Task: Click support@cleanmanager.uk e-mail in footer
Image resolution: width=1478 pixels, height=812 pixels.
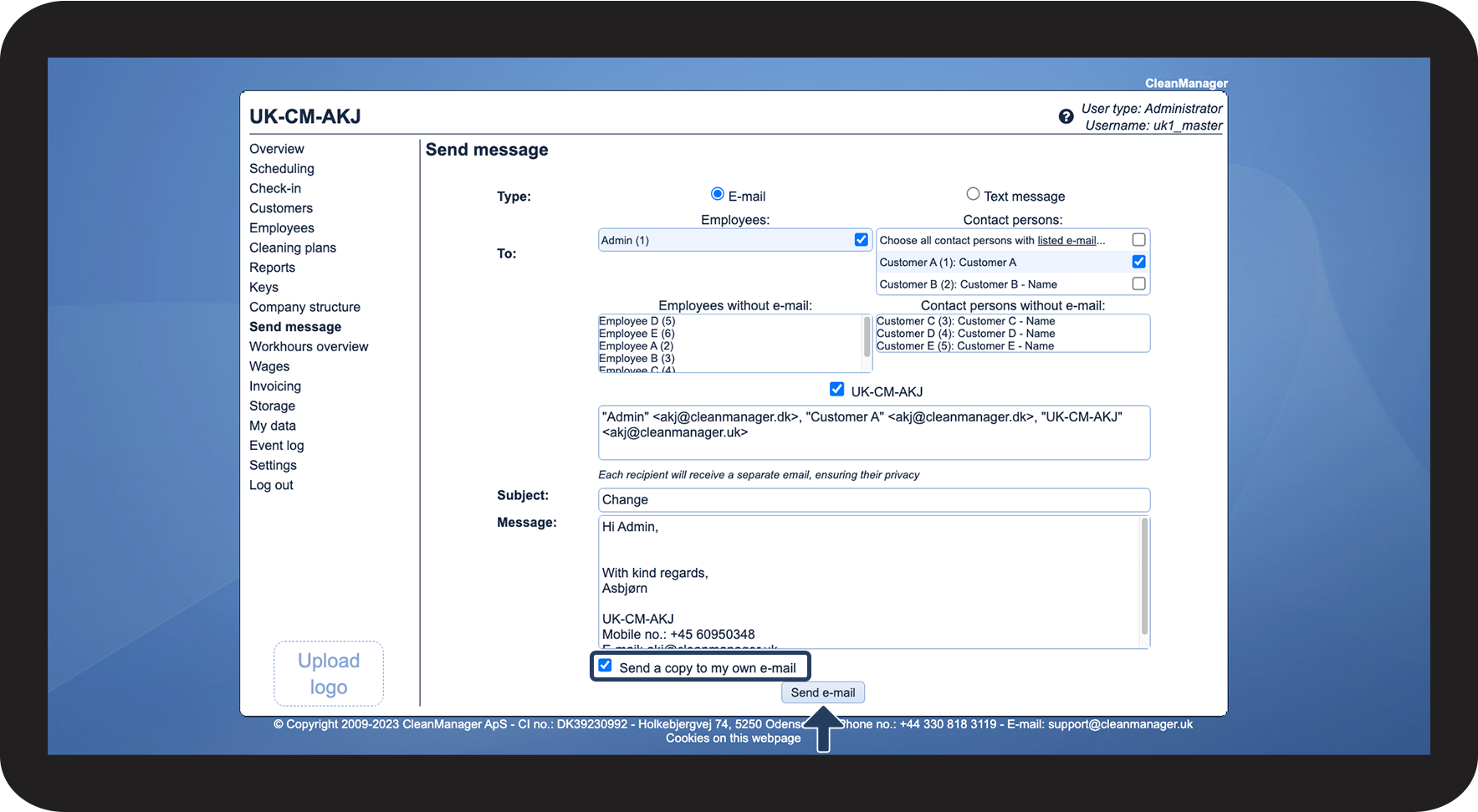Action: [x=1120, y=724]
